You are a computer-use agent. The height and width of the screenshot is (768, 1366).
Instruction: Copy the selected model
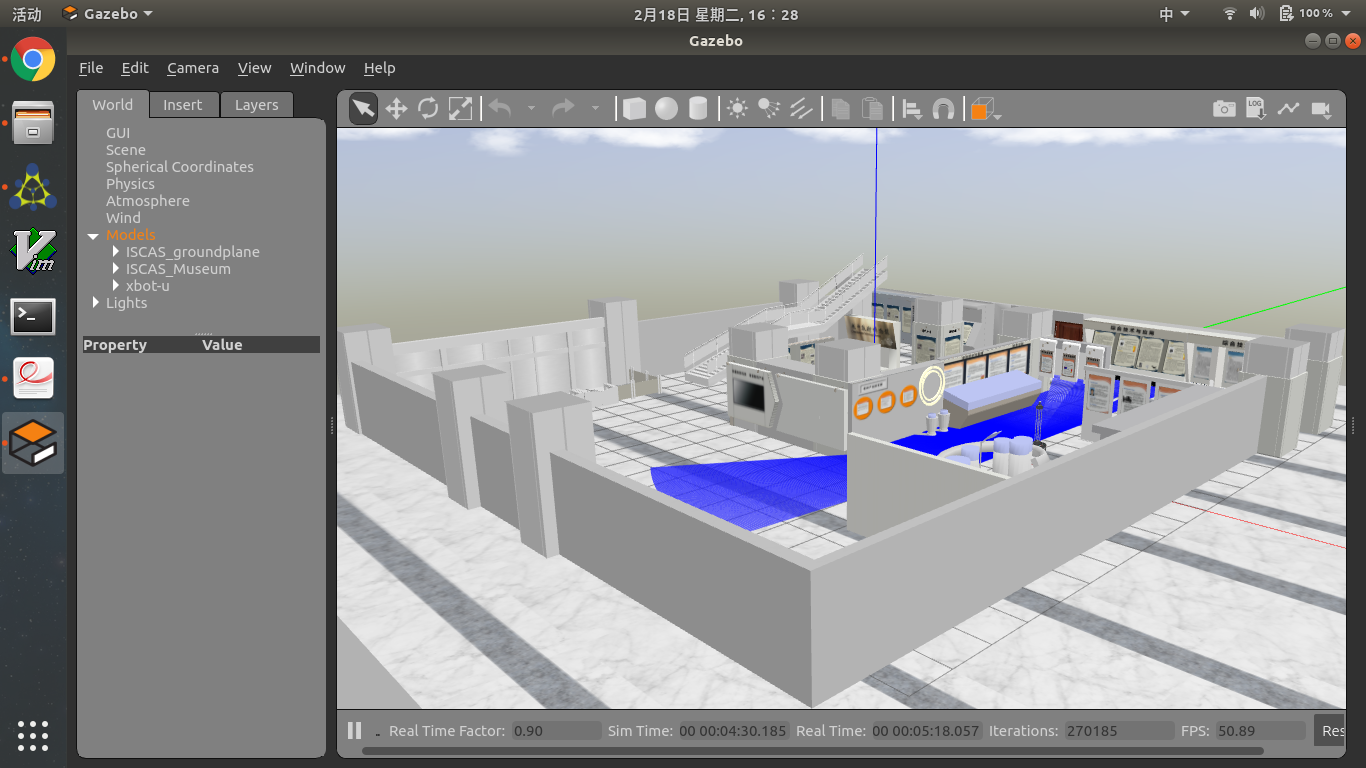(840, 108)
